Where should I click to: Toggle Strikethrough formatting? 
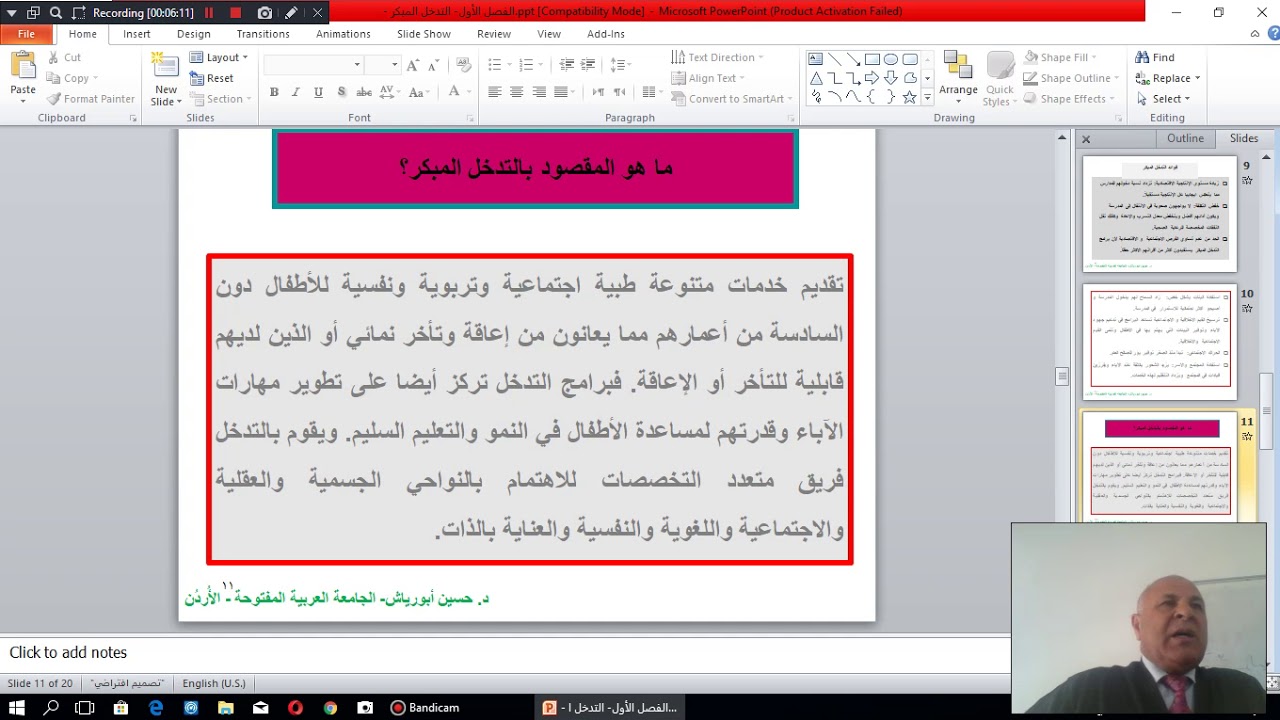pos(363,92)
